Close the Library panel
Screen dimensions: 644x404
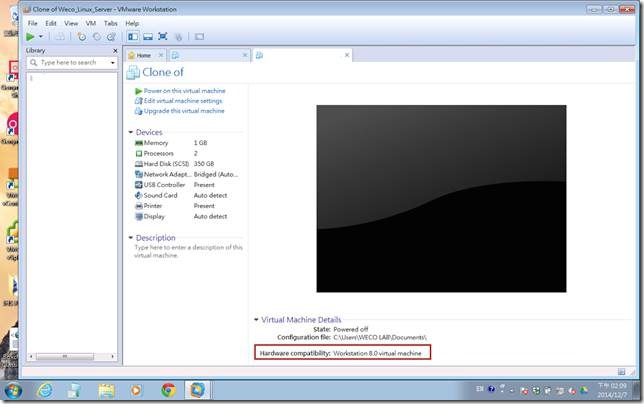[x=115, y=50]
